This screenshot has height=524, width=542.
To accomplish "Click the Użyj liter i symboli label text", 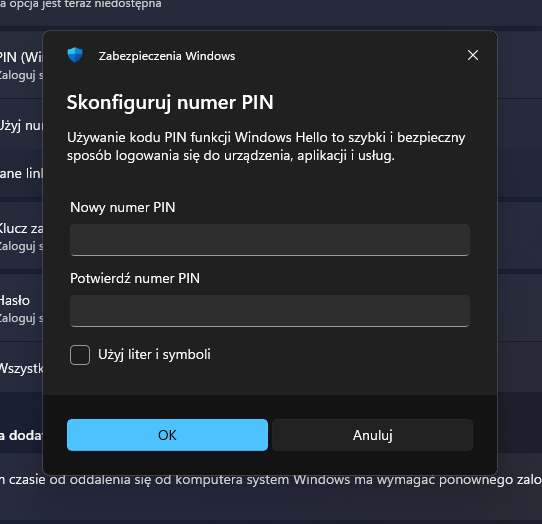I will [x=154, y=355].
